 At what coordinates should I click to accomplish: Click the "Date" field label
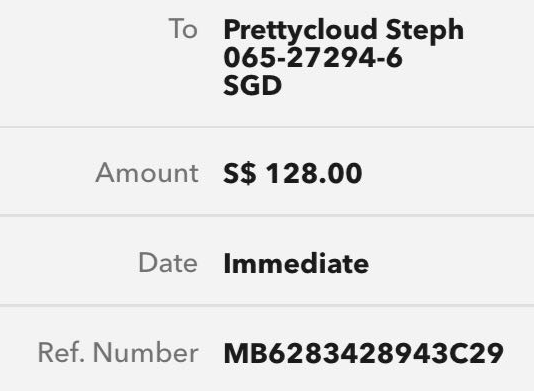click(168, 263)
